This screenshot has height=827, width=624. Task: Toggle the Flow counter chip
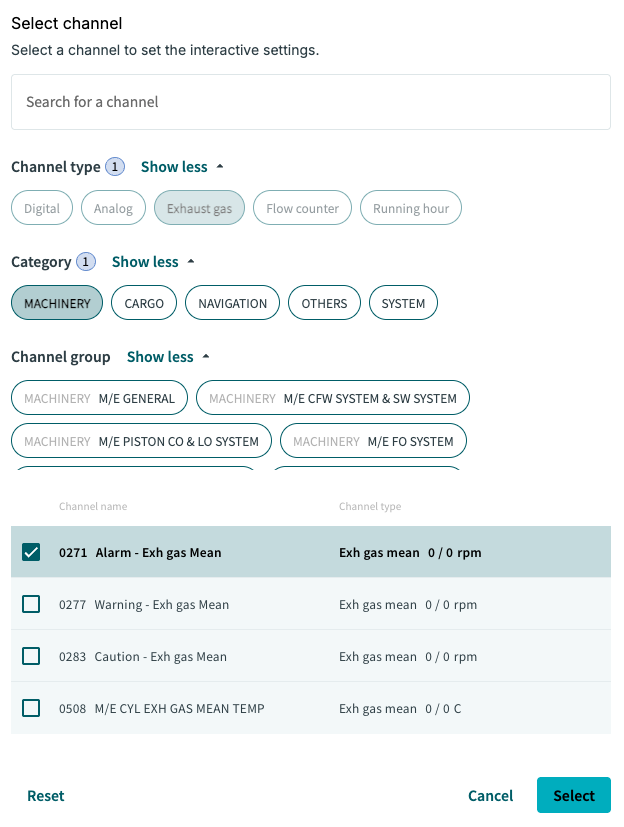[302, 208]
